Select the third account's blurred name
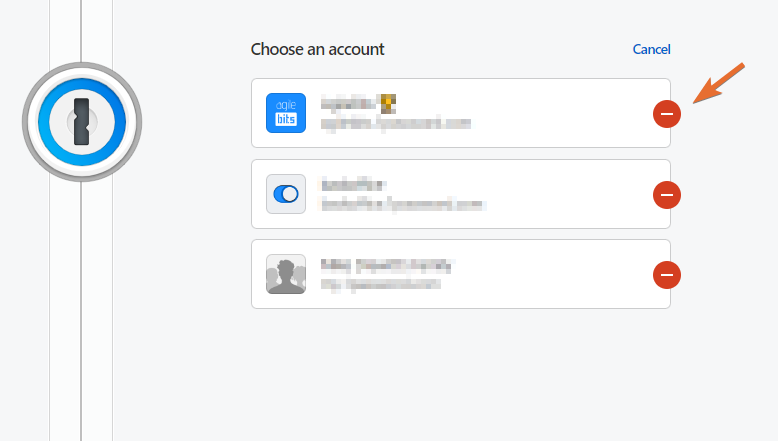Viewport: 778px width, 441px height. pos(387,265)
